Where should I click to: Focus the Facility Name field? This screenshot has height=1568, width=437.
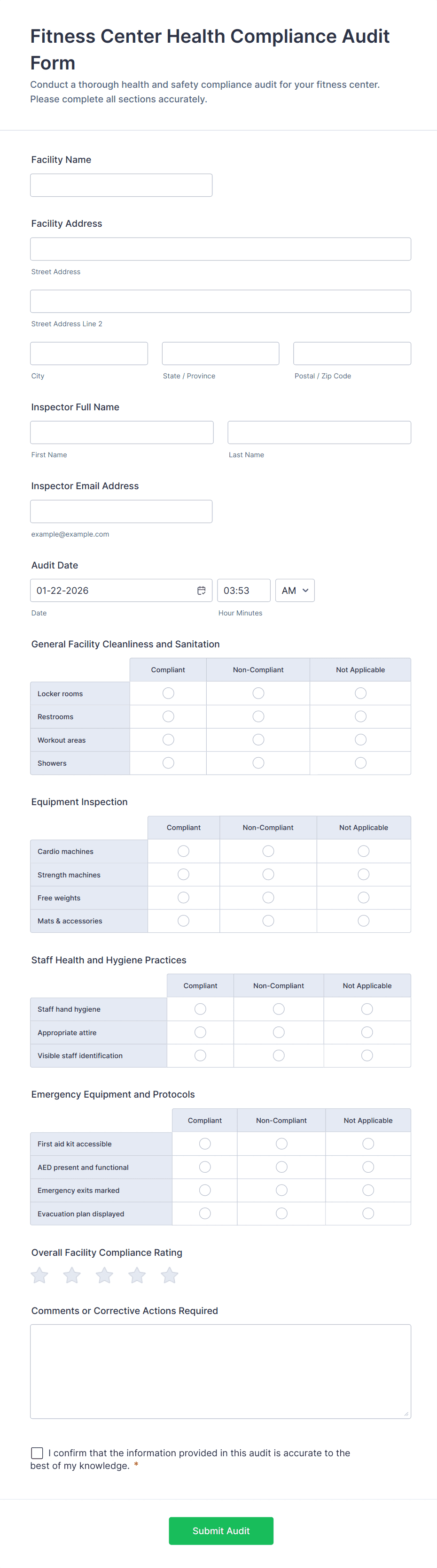121,185
